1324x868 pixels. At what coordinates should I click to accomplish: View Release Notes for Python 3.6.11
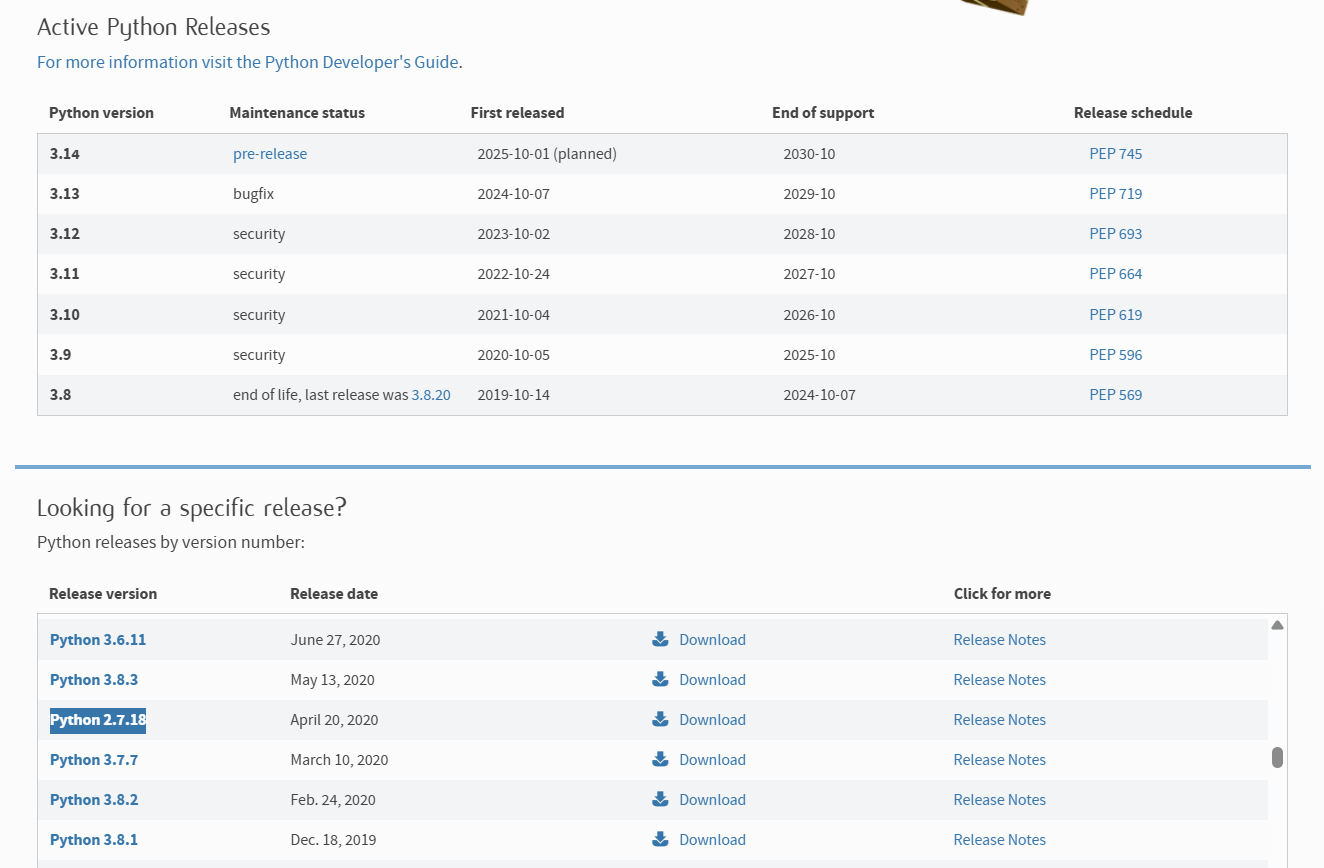[x=999, y=640]
